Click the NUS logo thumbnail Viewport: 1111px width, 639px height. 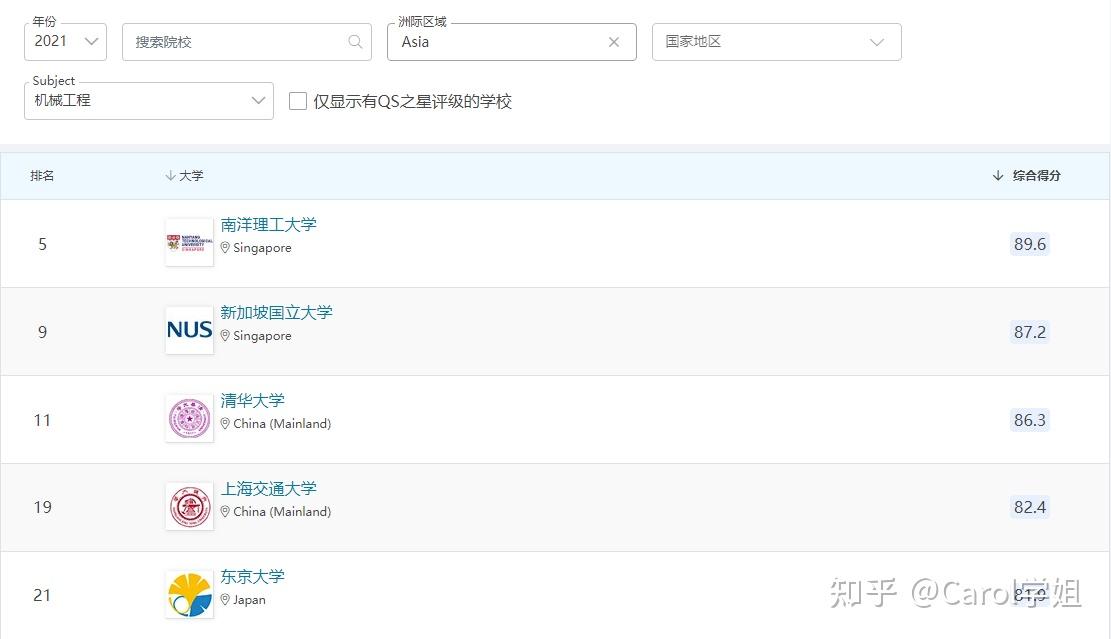[189, 330]
